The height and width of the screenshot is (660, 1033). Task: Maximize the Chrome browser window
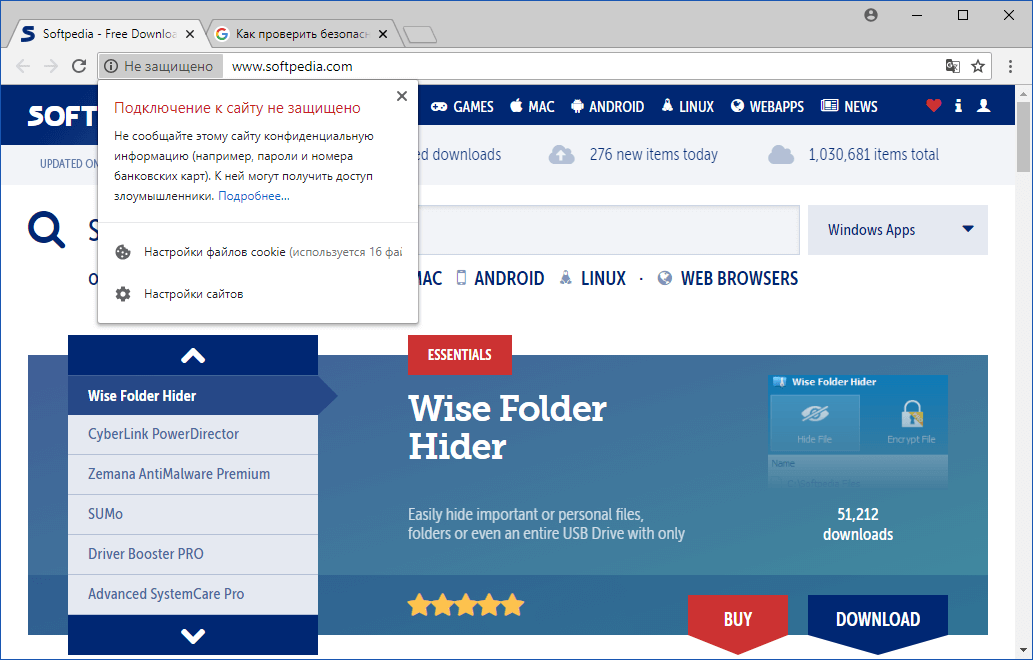click(x=963, y=14)
